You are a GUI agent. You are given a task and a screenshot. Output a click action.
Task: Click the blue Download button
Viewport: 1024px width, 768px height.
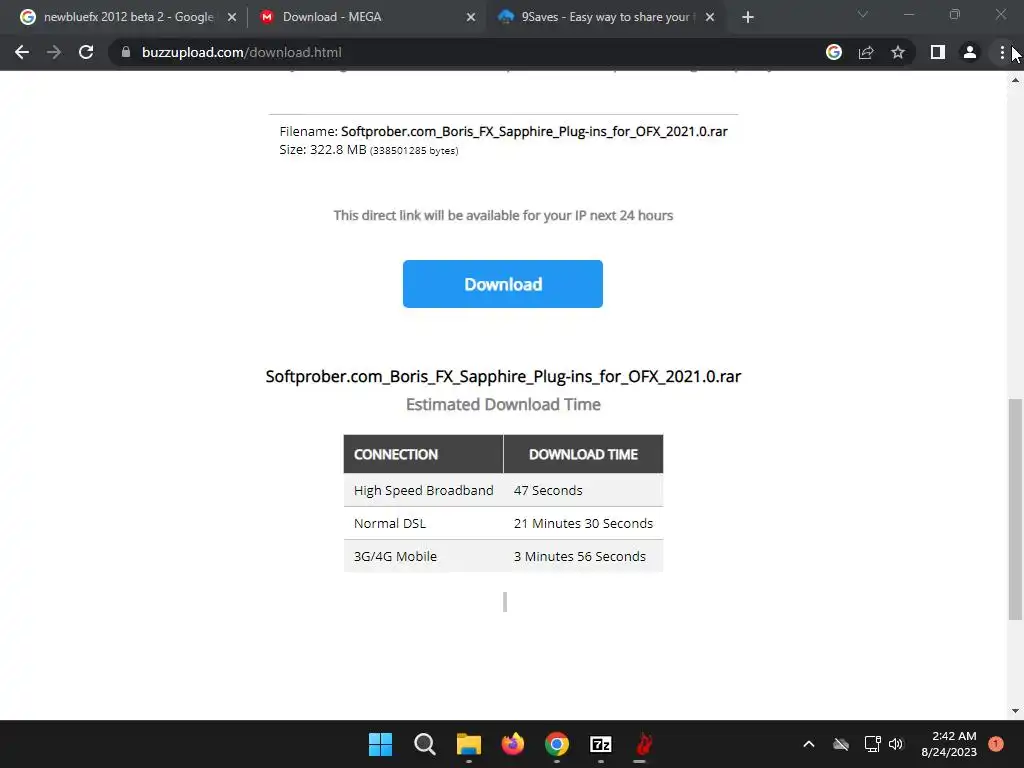(503, 284)
